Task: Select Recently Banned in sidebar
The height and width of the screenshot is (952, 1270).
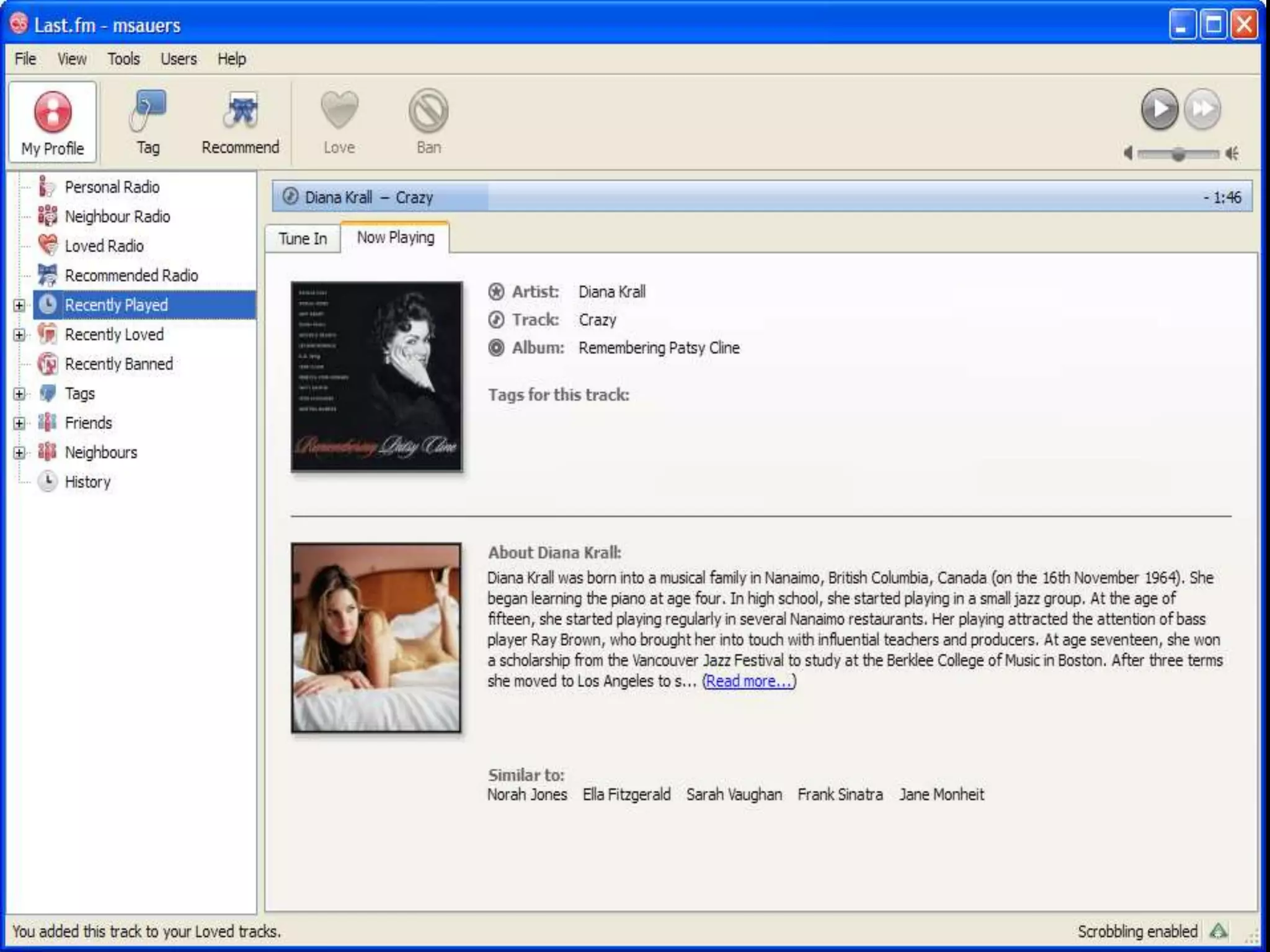Action: 118,364
